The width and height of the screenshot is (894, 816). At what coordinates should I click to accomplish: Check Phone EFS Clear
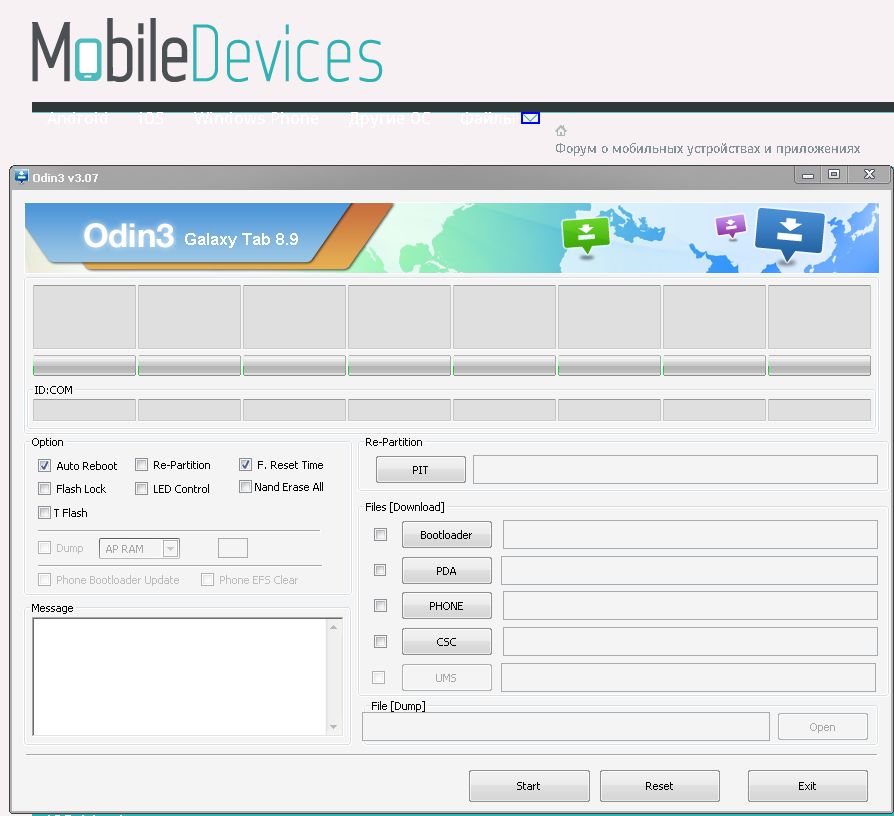point(208,580)
